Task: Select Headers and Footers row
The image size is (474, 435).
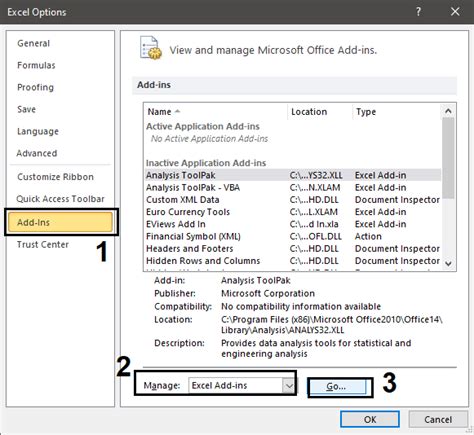Action: coord(293,249)
